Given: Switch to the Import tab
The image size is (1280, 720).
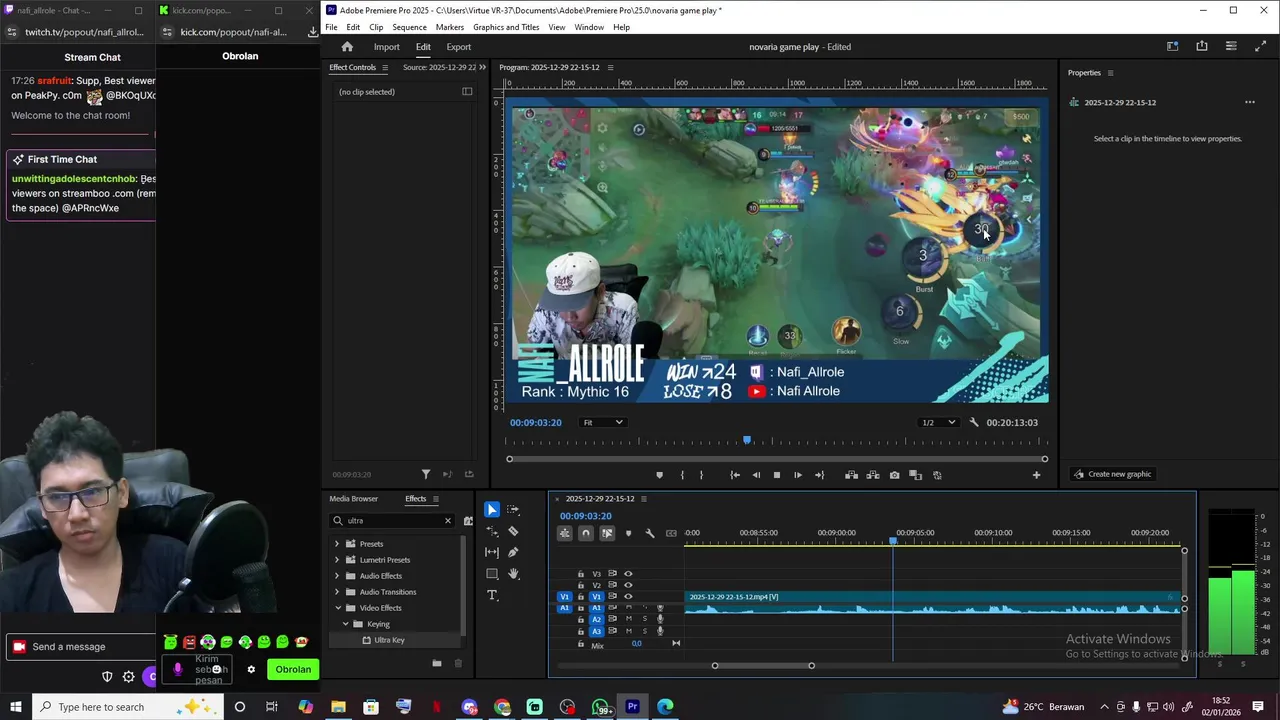Looking at the screenshot, I should click(x=386, y=47).
